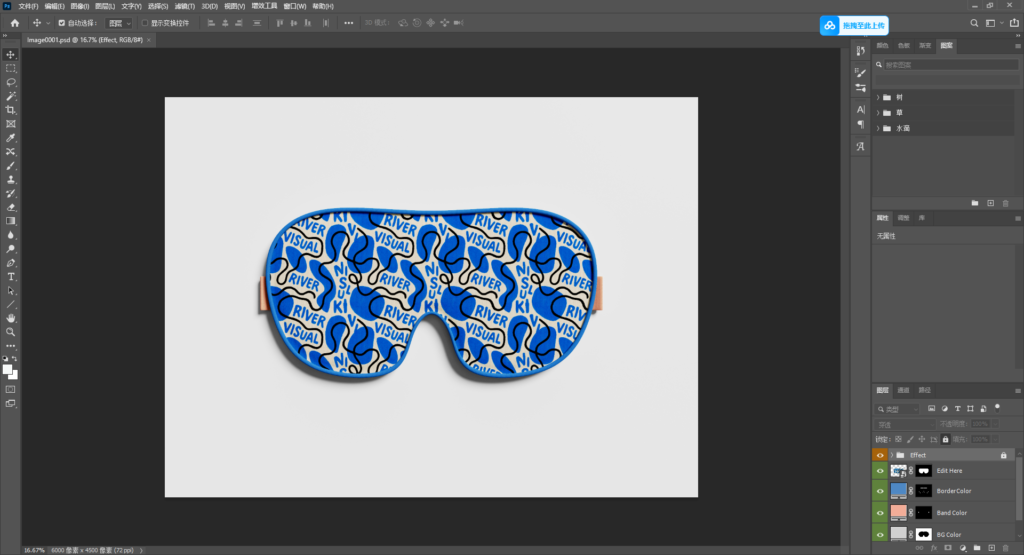Viewport: 1024px width, 555px height.
Task: Open the 图像(I) menu
Action: (x=80, y=7)
